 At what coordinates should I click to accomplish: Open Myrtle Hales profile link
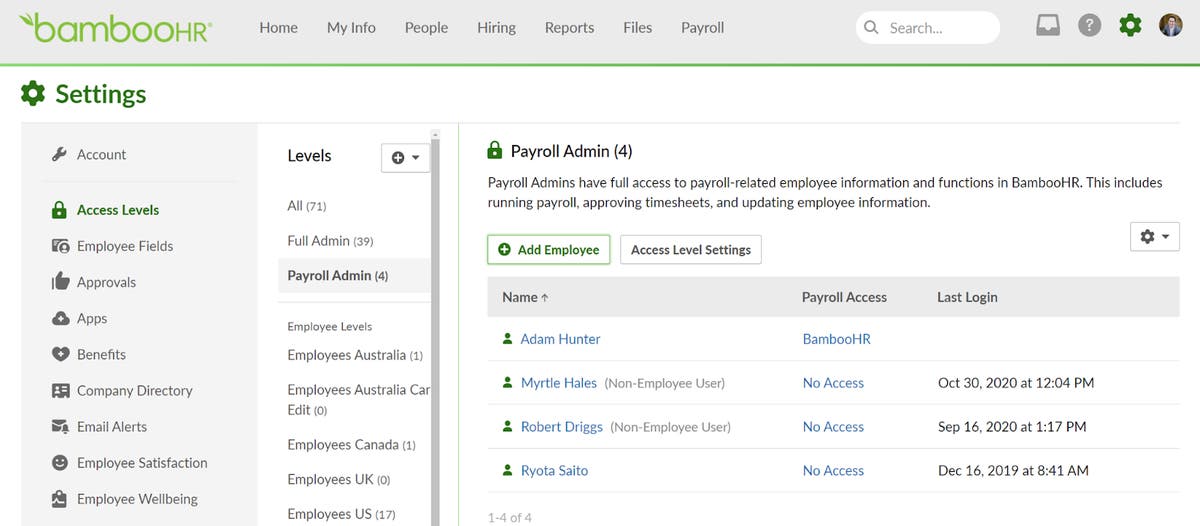(558, 383)
